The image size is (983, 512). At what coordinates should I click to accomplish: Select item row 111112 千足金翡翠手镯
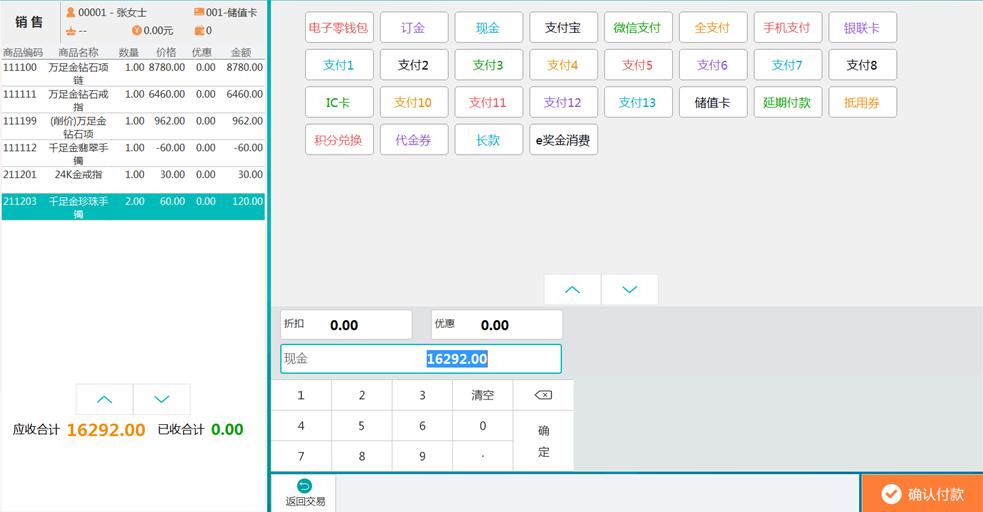pyautogui.click(x=133, y=154)
